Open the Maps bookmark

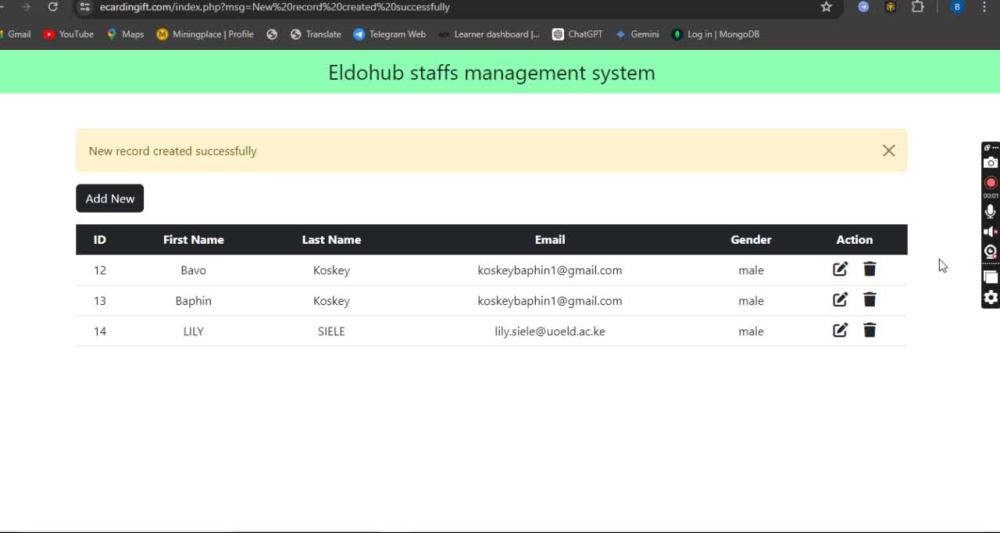(125, 34)
